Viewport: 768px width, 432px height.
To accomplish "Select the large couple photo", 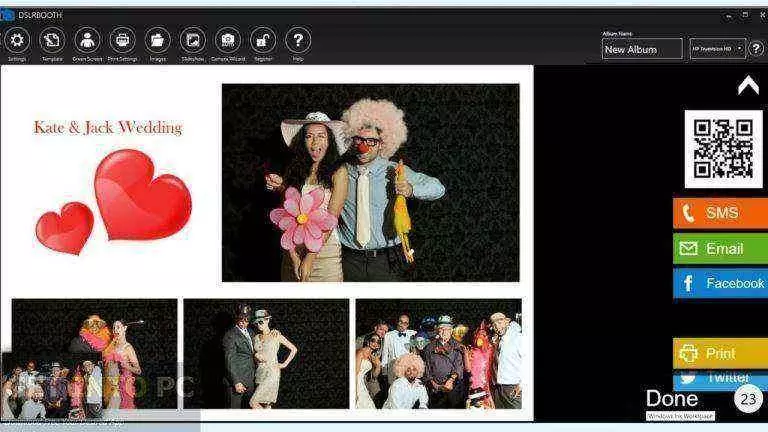I will pyautogui.click(x=370, y=182).
